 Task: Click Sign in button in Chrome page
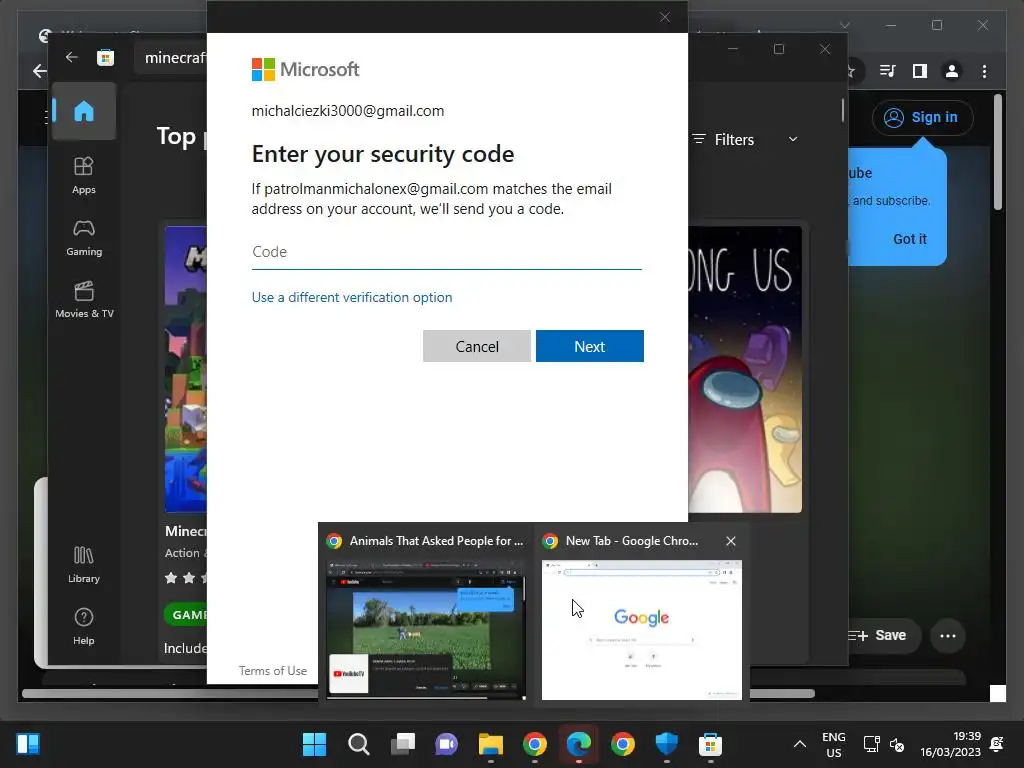(x=922, y=118)
